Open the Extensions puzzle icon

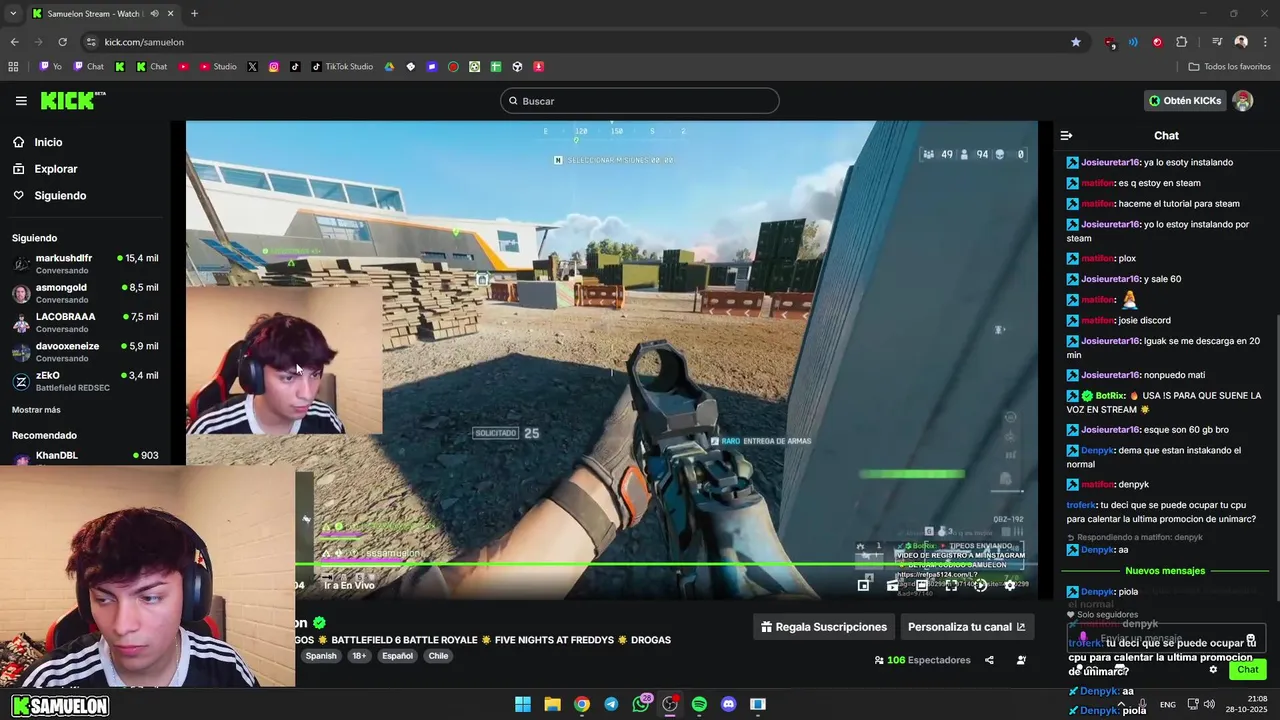(1182, 42)
